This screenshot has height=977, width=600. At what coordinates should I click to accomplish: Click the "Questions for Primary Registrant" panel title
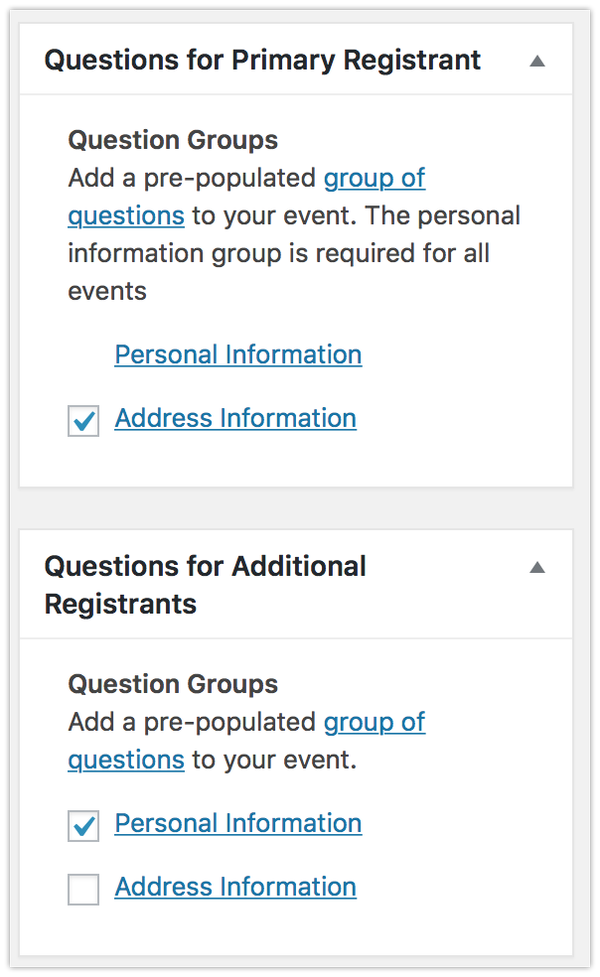[262, 60]
